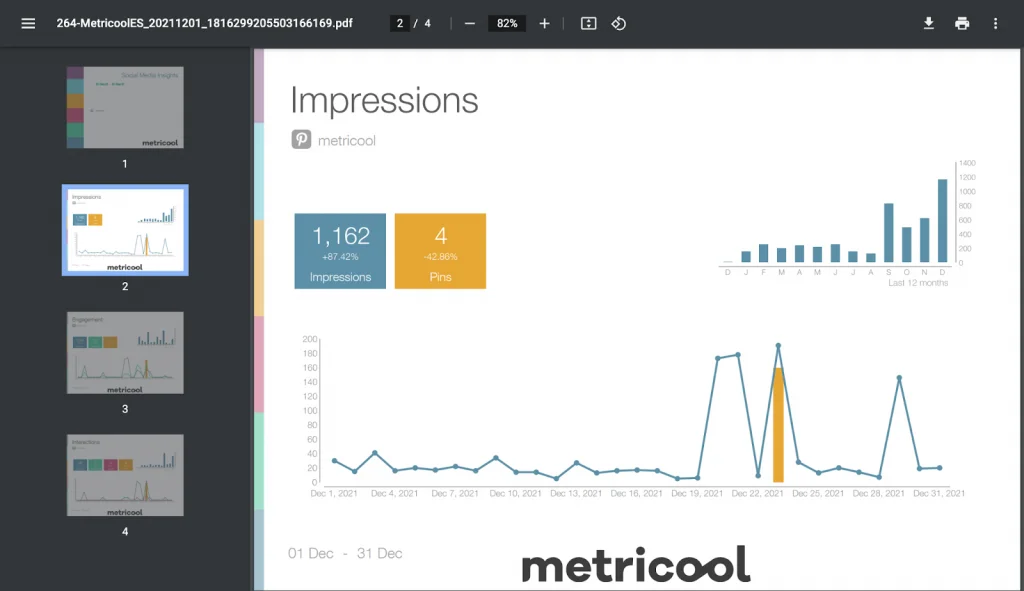Select the orange Pins metric card
Viewport: 1024px width, 591px height.
pos(440,251)
